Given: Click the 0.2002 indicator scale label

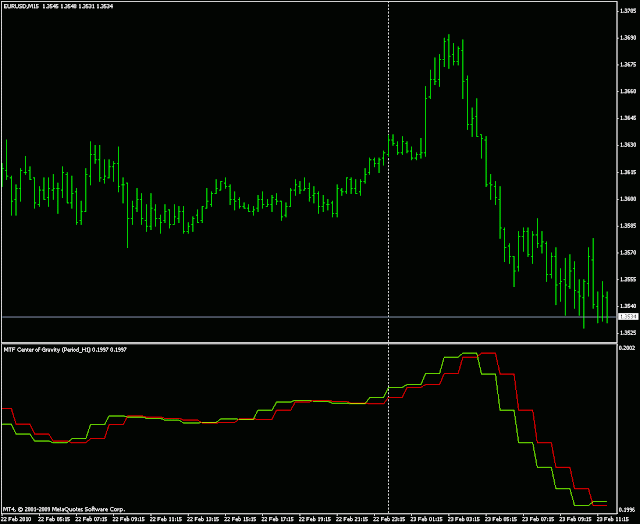Looking at the screenshot, I should coord(628,348).
